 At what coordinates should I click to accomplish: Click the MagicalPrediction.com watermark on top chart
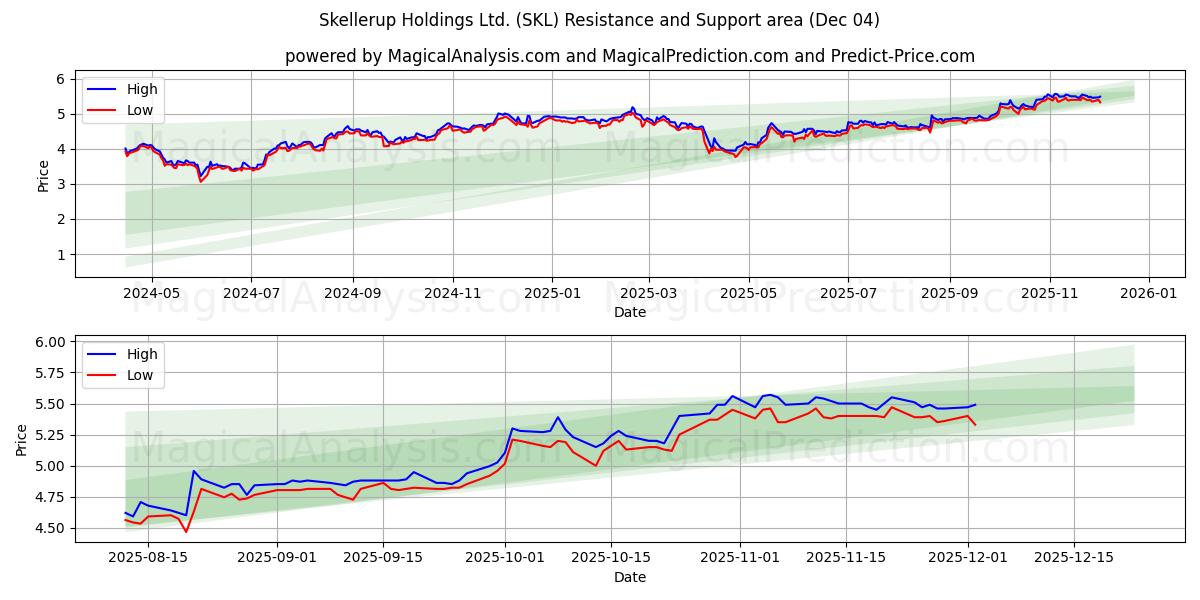click(834, 152)
